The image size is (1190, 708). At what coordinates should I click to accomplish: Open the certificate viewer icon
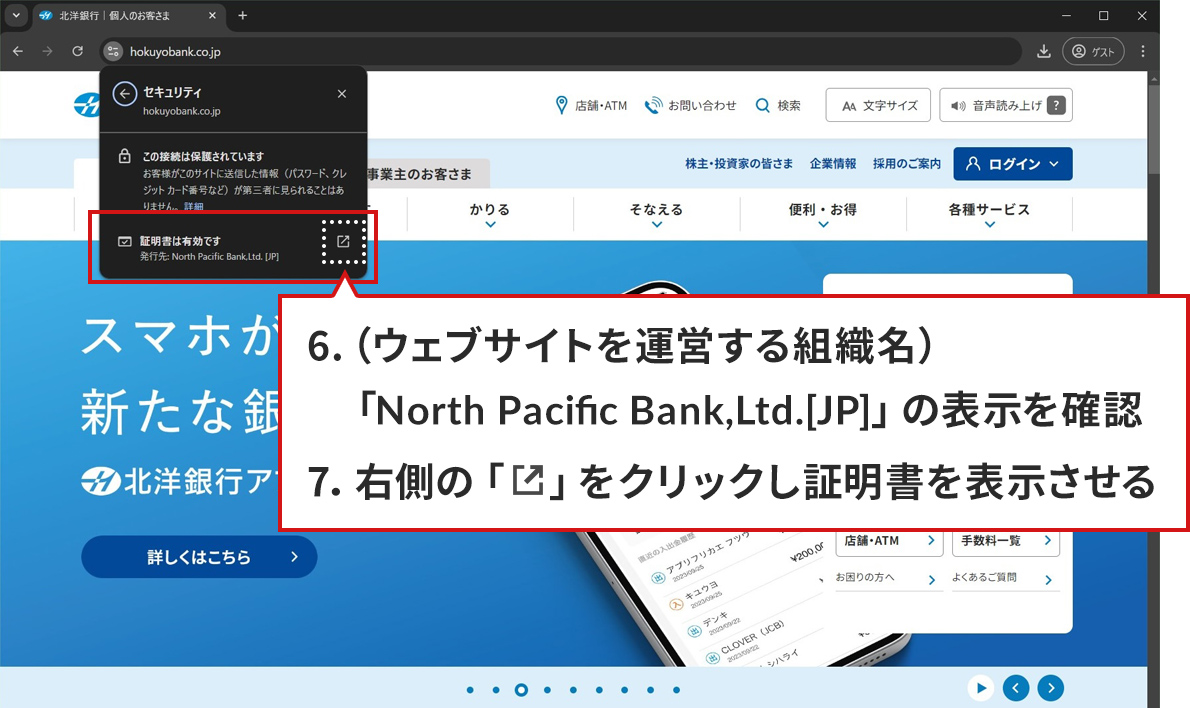click(x=343, y=241)
